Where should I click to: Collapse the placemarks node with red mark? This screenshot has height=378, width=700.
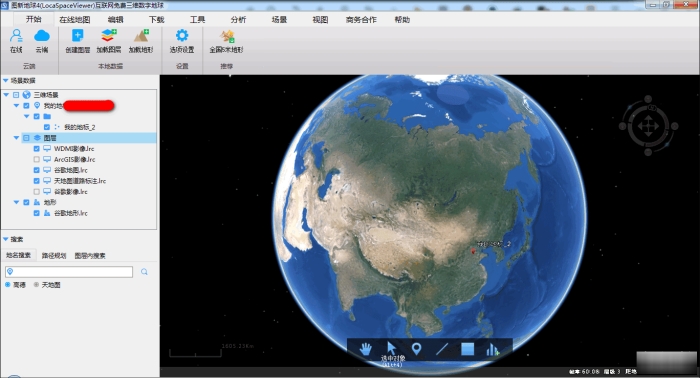coord(17,106)
